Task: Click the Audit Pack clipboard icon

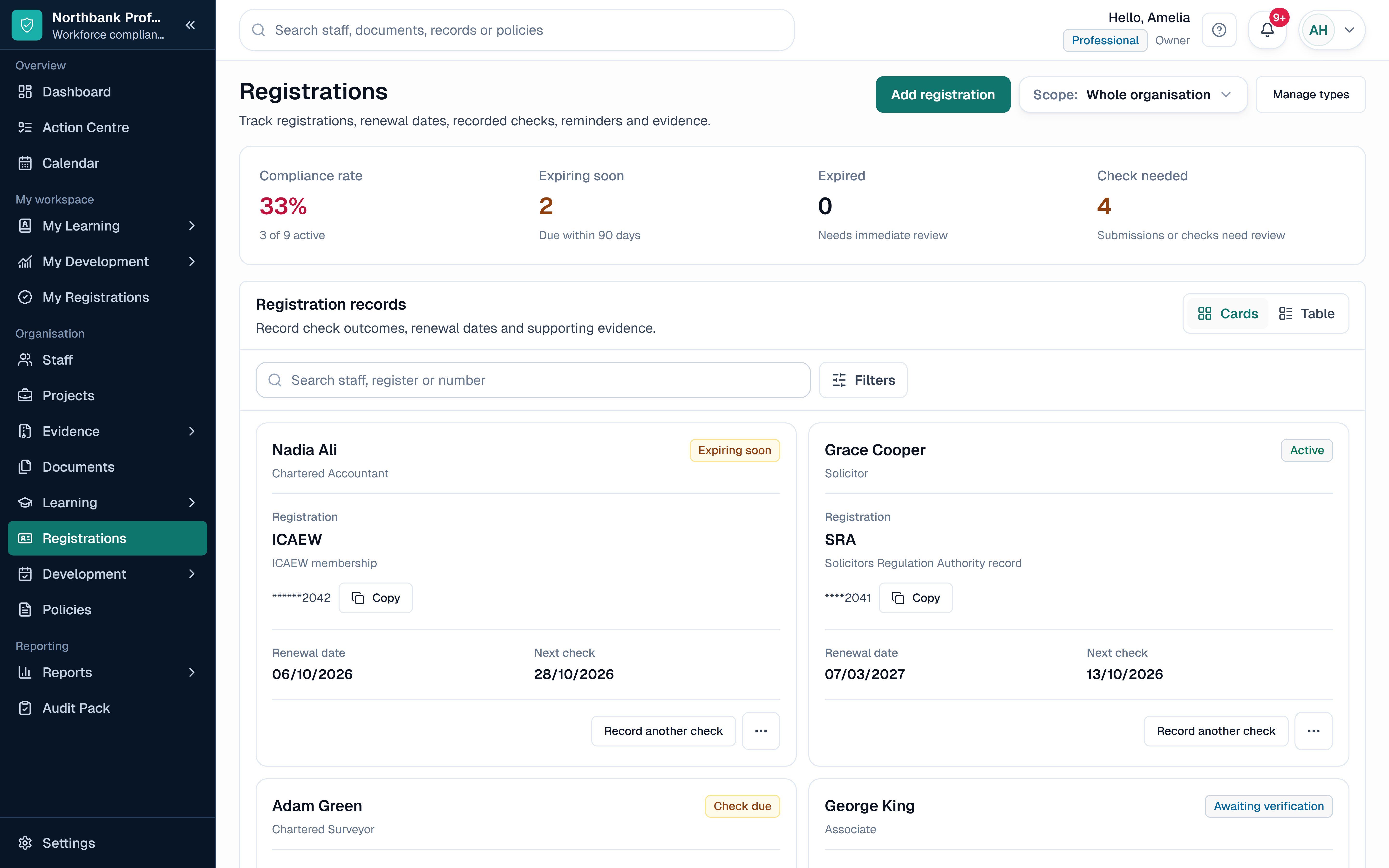Action: (x=25, y=708)
